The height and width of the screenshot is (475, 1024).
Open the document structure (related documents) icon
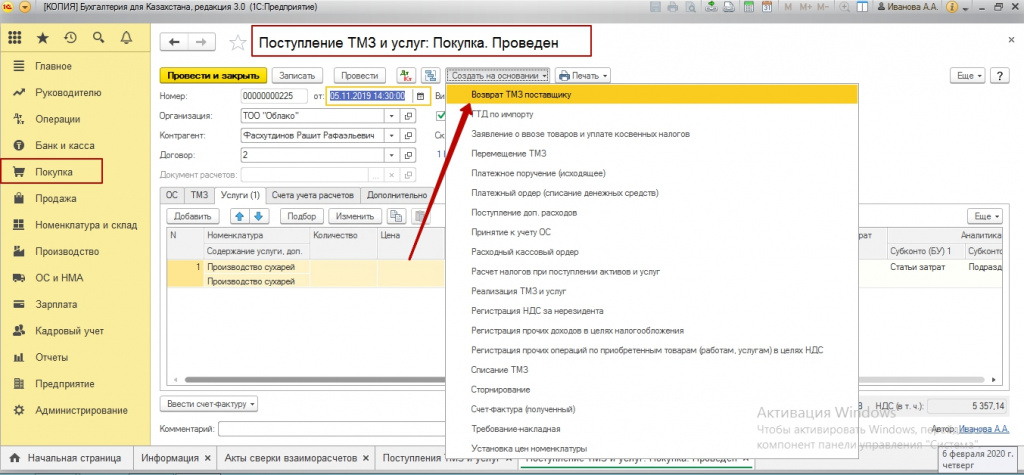tap(430, 76)
